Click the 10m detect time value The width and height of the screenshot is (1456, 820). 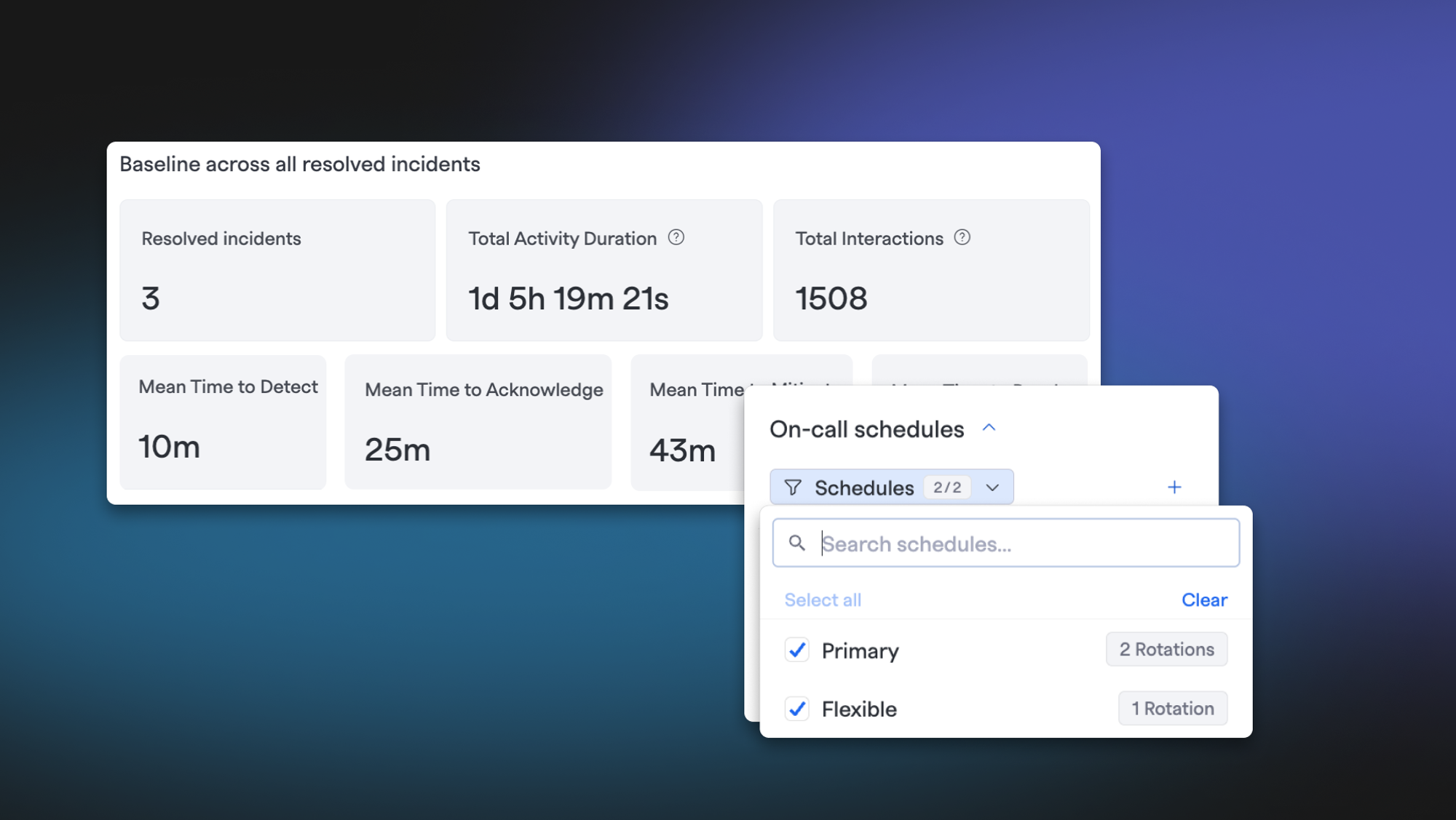point(169,447)
